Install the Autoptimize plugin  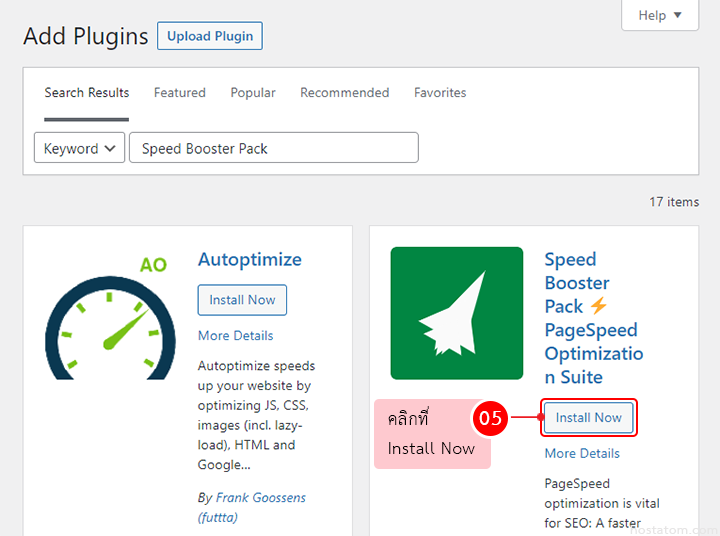(242, 300)
